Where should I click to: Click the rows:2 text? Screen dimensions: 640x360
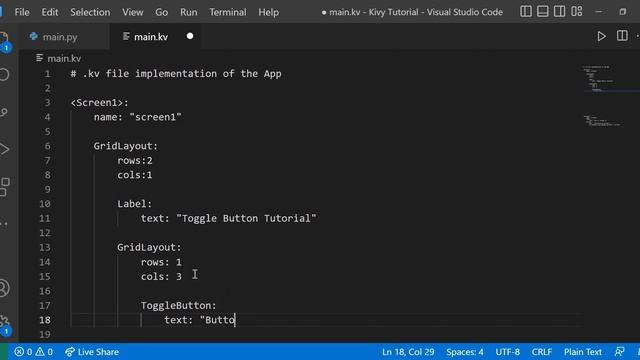point(135,161)
